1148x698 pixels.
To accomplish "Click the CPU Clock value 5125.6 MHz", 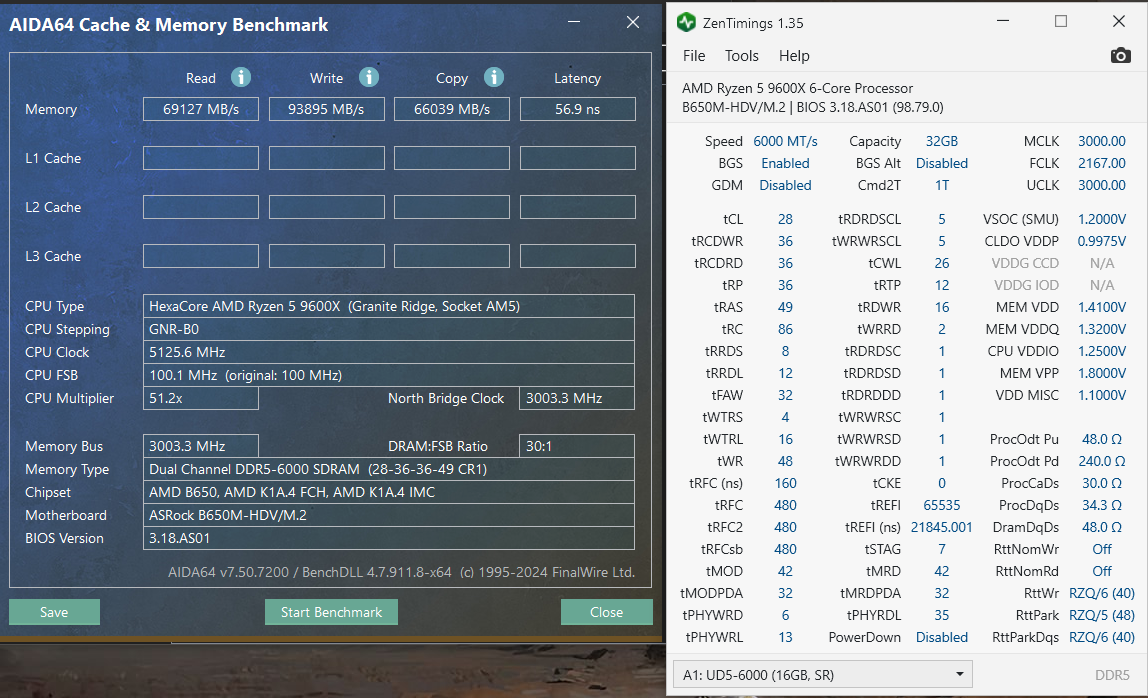I will pos(389,352).
